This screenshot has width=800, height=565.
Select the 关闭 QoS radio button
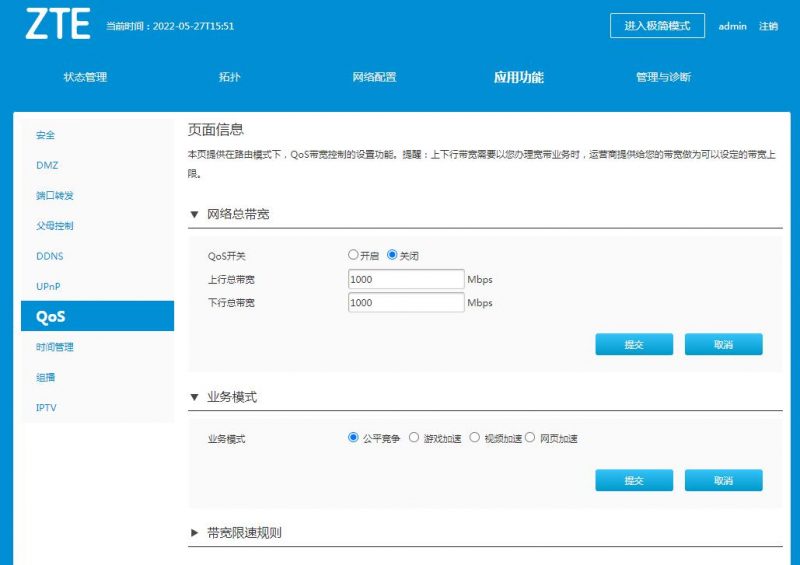coord(392,256)
